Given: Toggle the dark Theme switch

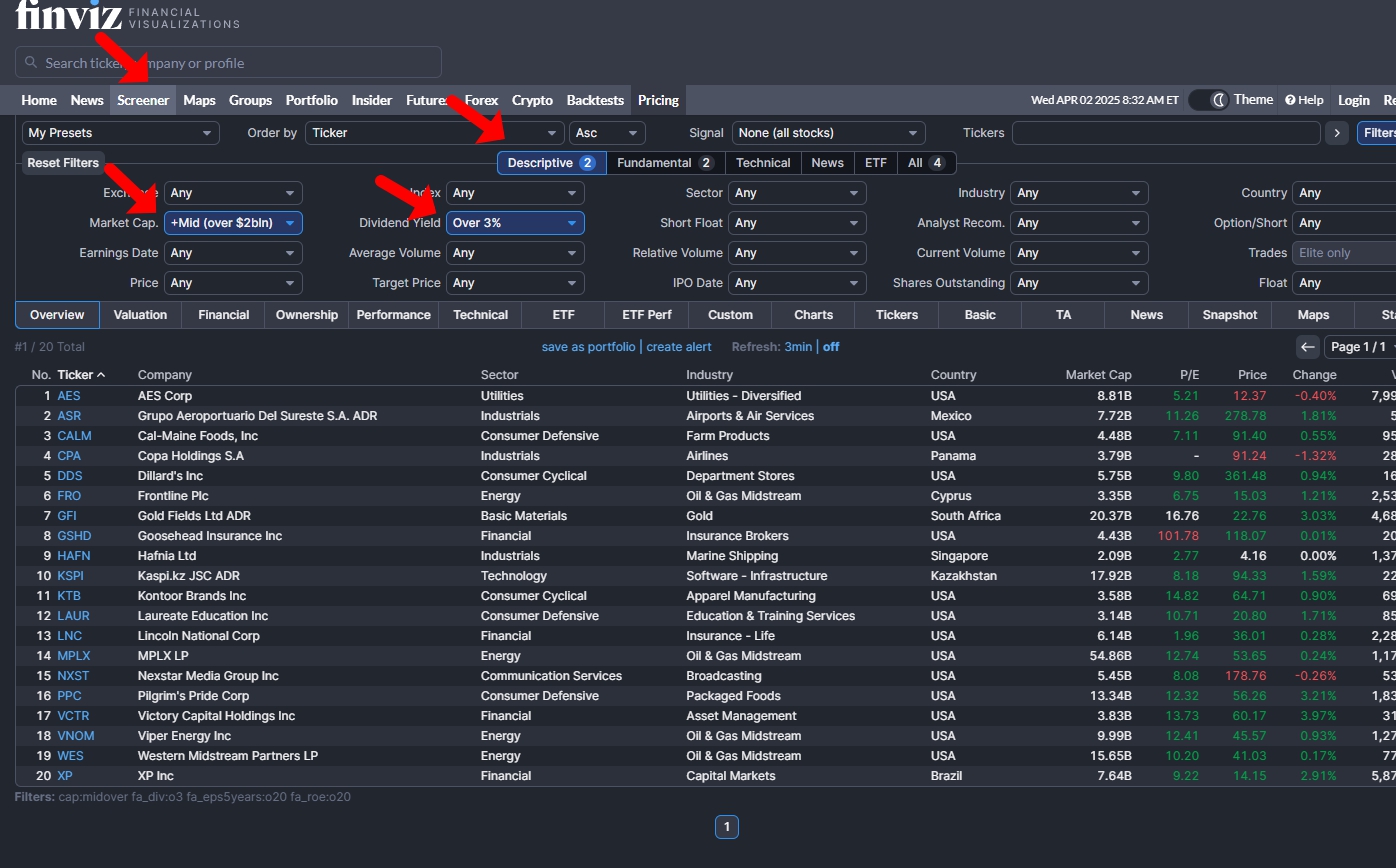Looking at the screenshot, I should 1209,100.
